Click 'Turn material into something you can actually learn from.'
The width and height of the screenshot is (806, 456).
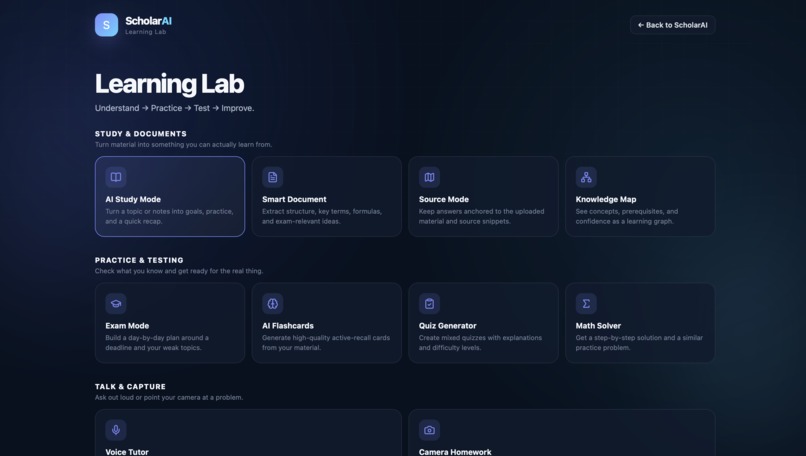click(183, 144)
